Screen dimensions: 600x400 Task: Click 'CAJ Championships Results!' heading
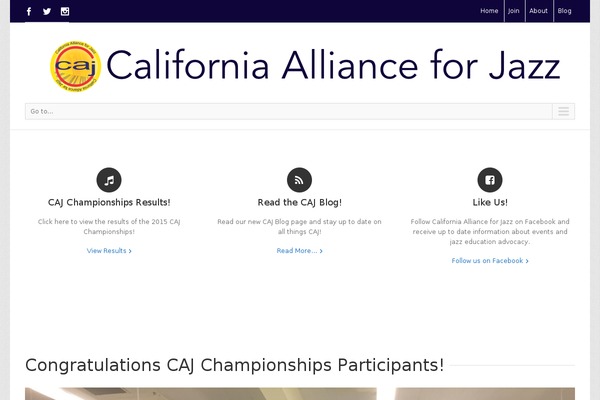109,203
